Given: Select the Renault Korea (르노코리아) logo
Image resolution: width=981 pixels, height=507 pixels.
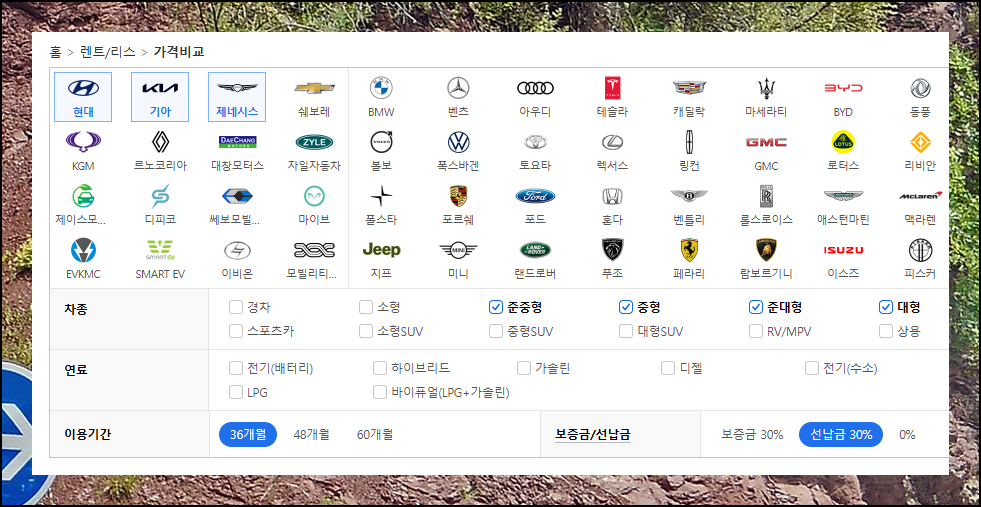Looking at the screenshot, I should click(160, 142).
